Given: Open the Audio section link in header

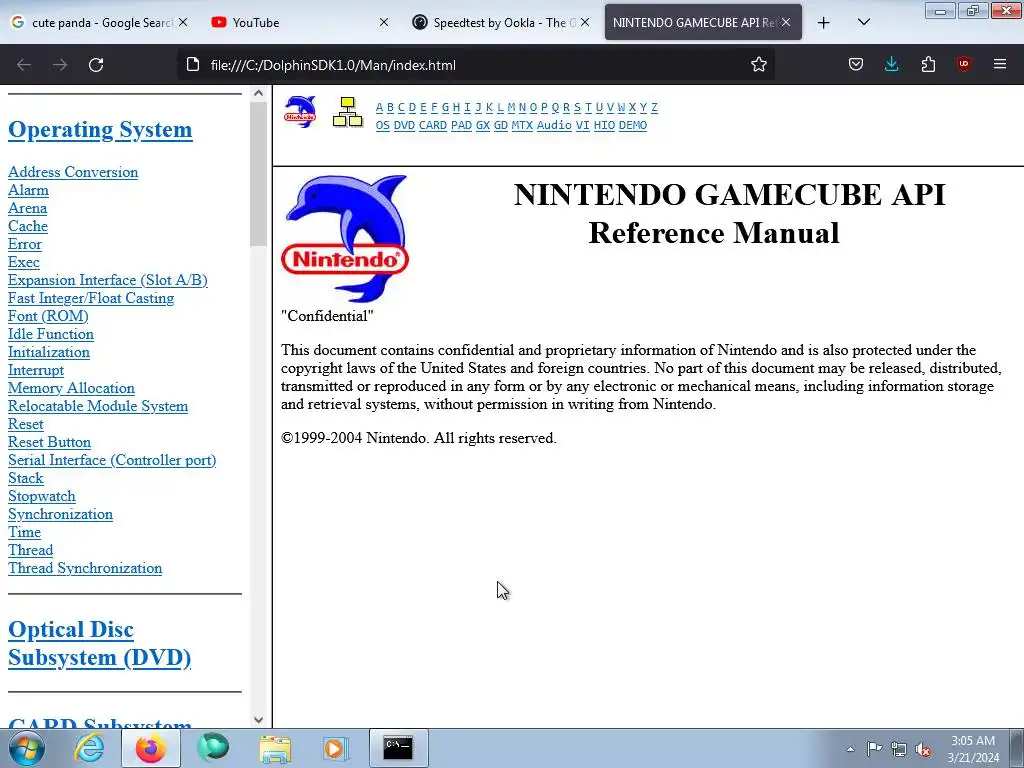Looking at the screenshot, I should (x=554, y=125).
